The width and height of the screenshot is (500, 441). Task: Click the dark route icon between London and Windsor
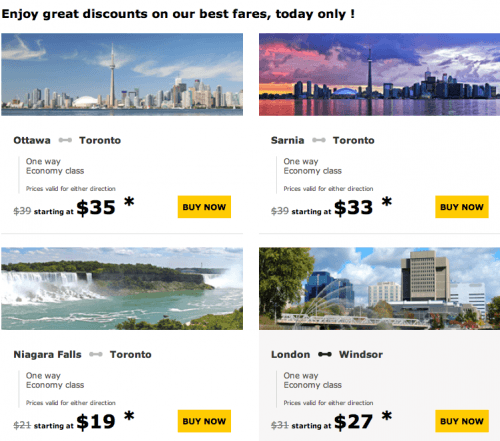click(325, 354)
